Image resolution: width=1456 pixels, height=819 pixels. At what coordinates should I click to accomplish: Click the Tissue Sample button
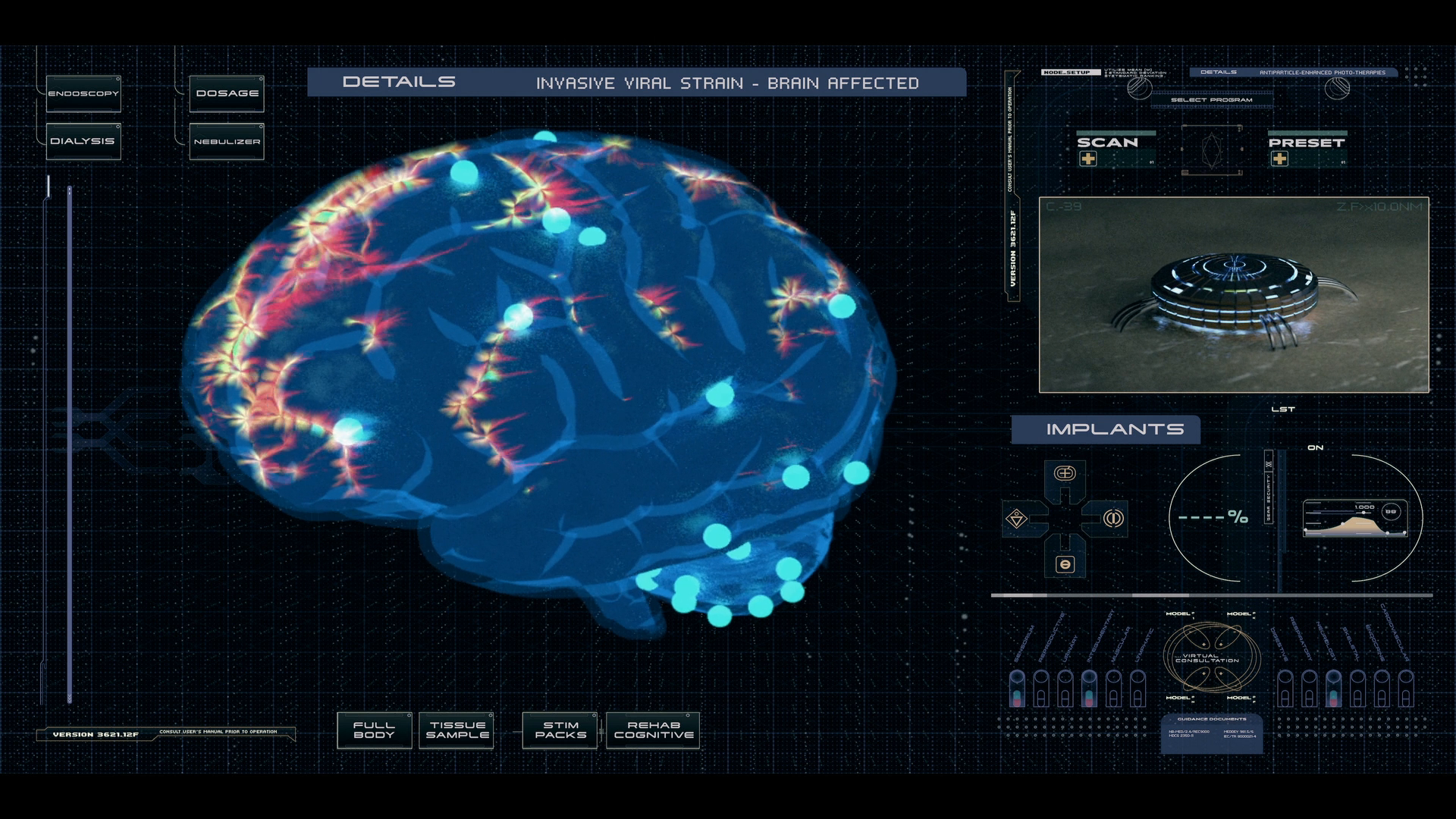point(457,730)
